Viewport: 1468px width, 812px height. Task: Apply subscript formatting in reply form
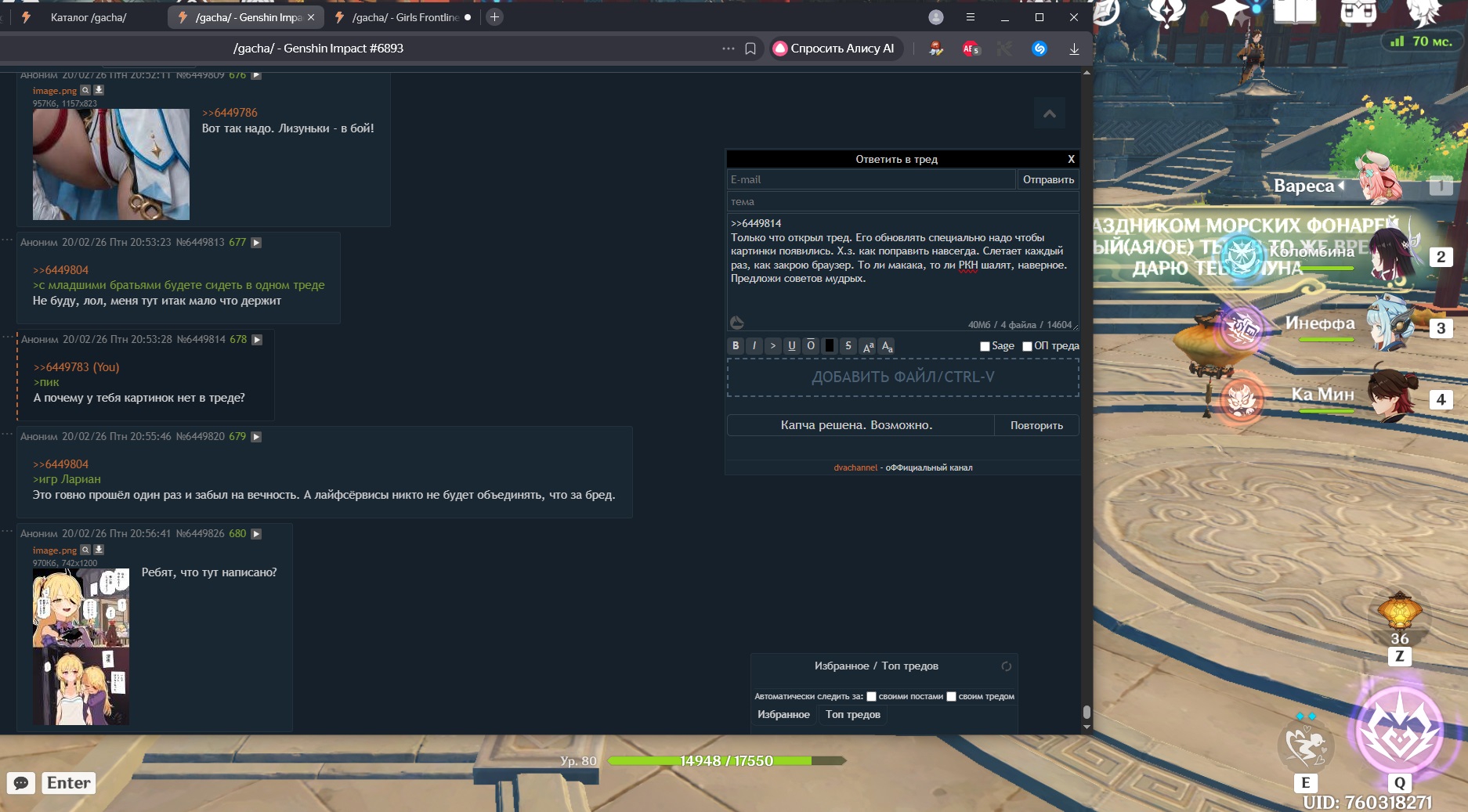[x=887, y=346]
